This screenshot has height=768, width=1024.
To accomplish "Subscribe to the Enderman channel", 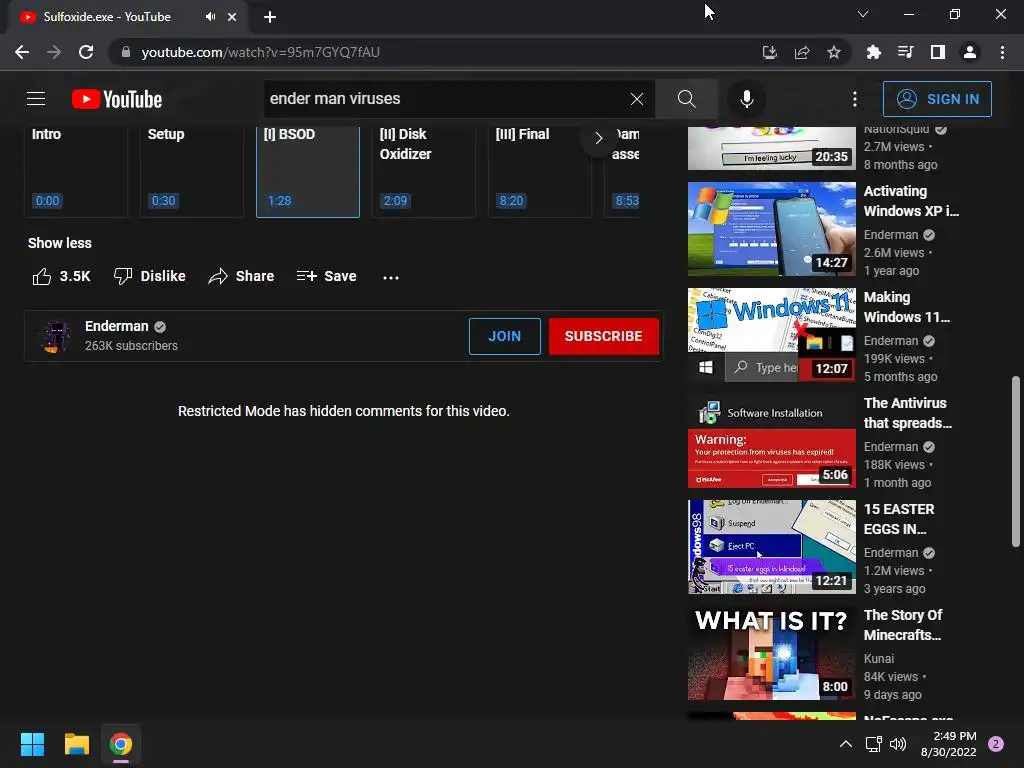I will coord(603,336).
